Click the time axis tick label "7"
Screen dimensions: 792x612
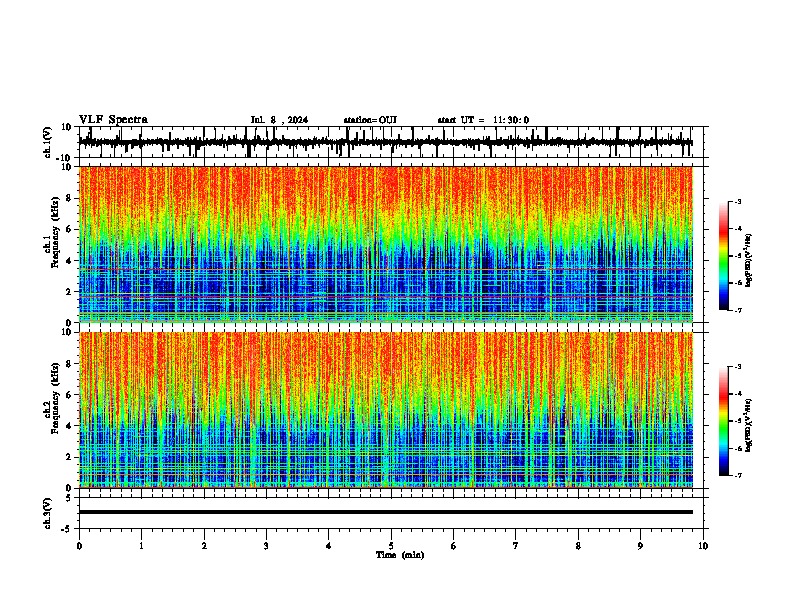(x=516, y=546)
